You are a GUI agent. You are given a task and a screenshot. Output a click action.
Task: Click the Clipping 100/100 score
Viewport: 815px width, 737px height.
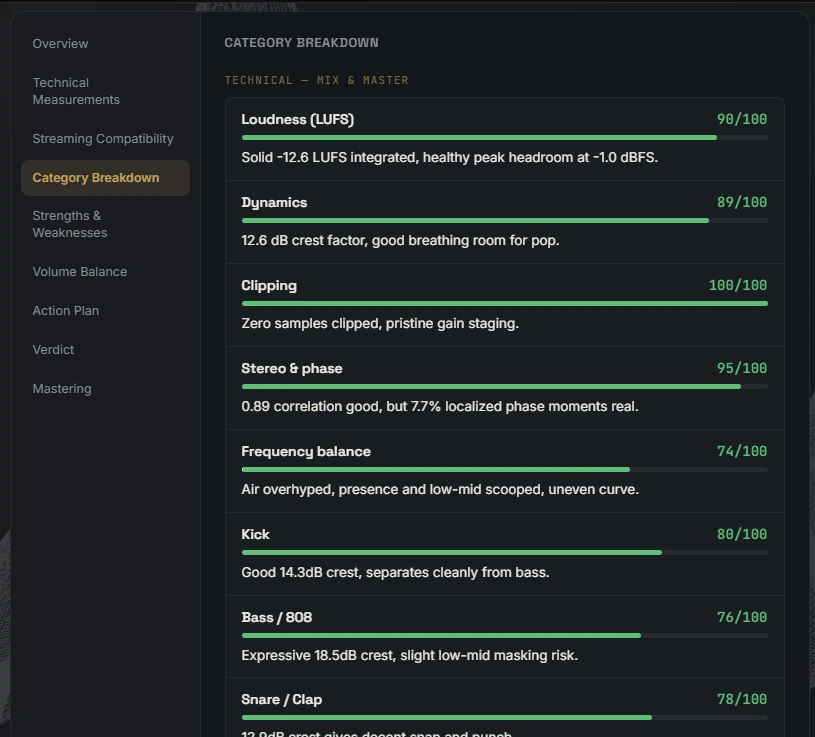(738, 285)
